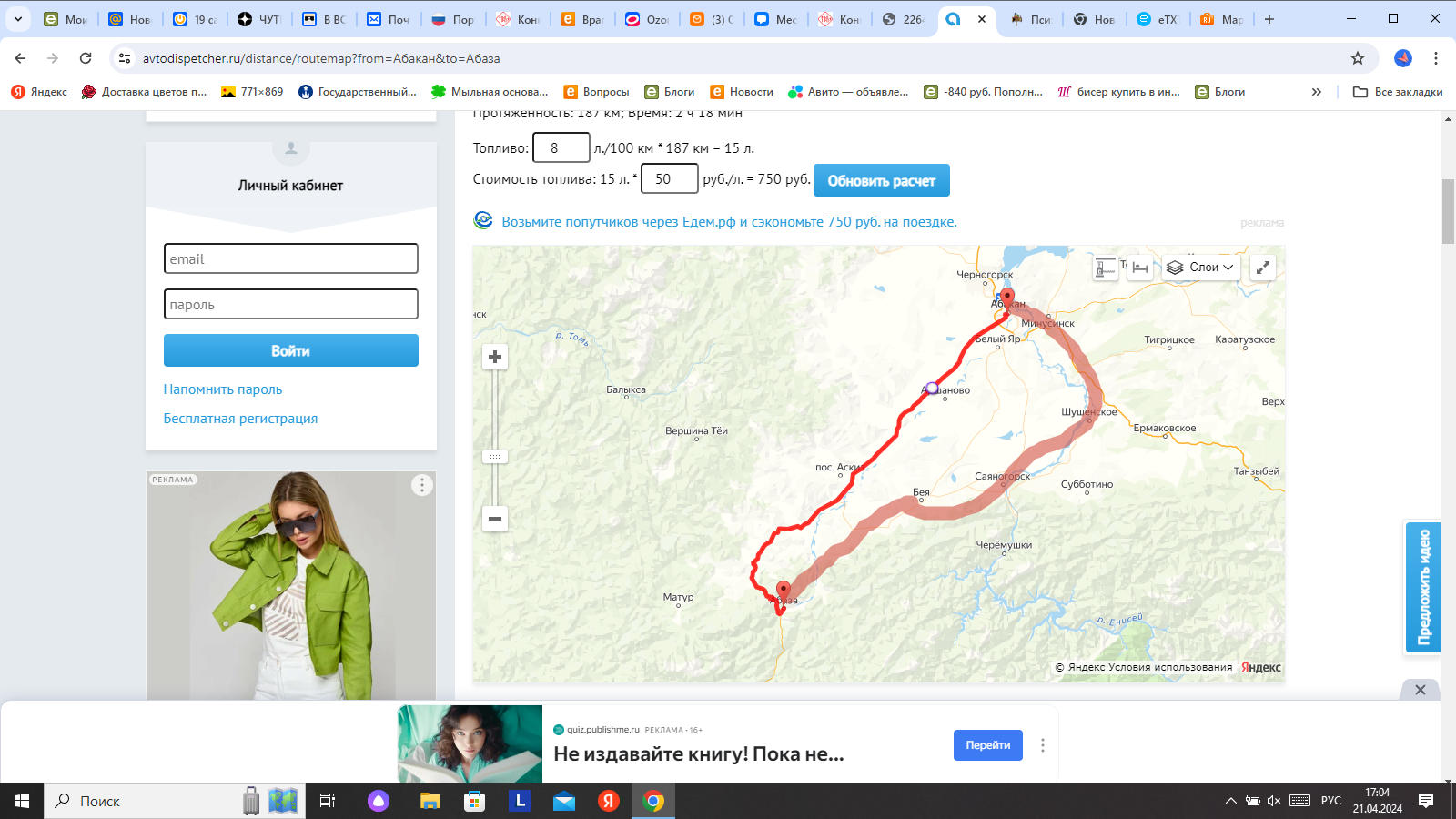Open Yandex Browser from taskbar
1456x819 pixels.
[x=609, y=801]
